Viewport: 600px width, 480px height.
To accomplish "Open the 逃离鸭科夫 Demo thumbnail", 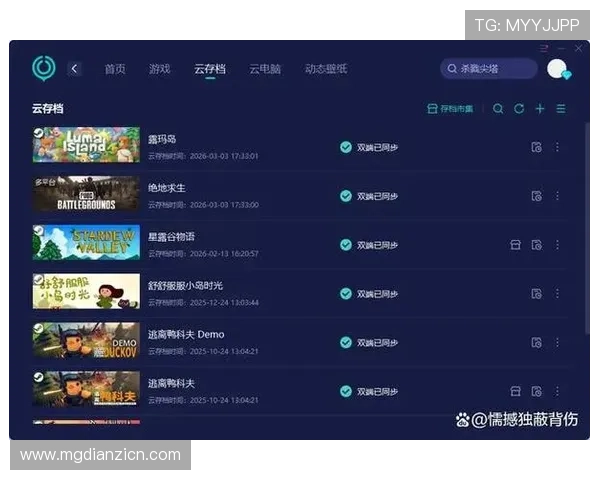I will click(86, 340).
